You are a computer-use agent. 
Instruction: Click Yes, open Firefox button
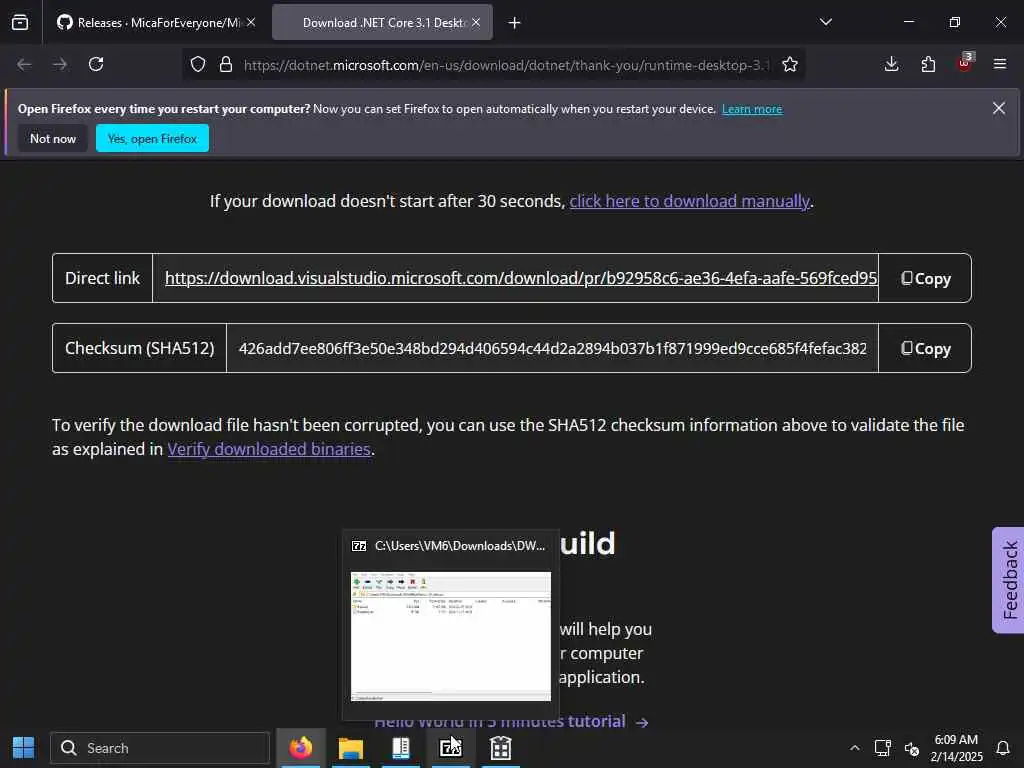coord(152,138)
